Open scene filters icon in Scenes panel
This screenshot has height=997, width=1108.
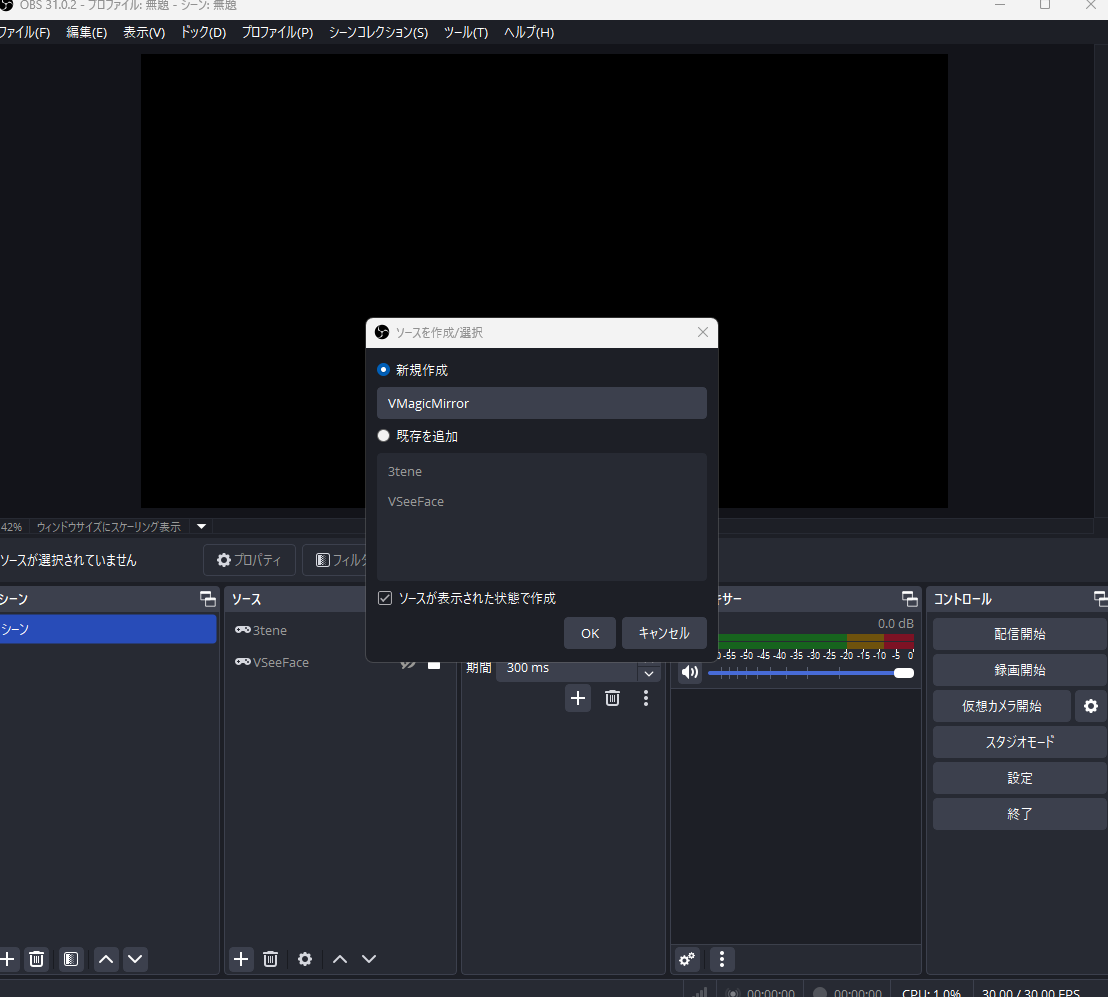[x=71, y=959]
